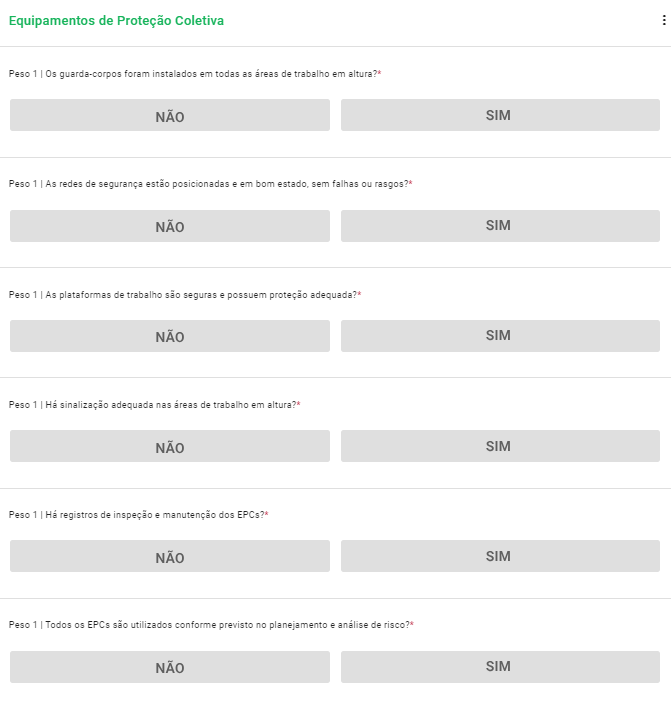Select NÃO for guarda-corpos question
The image size is (671, 719).
[x=170, y=116]
